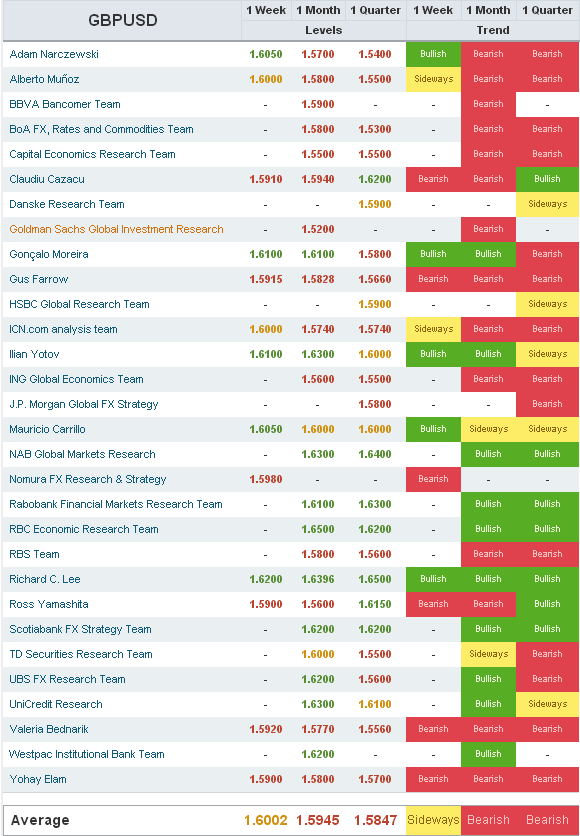Viewport: 580px width, 836px height.
Task: Click Mauricio Carrillo link
Action: (x=47, y=430)
